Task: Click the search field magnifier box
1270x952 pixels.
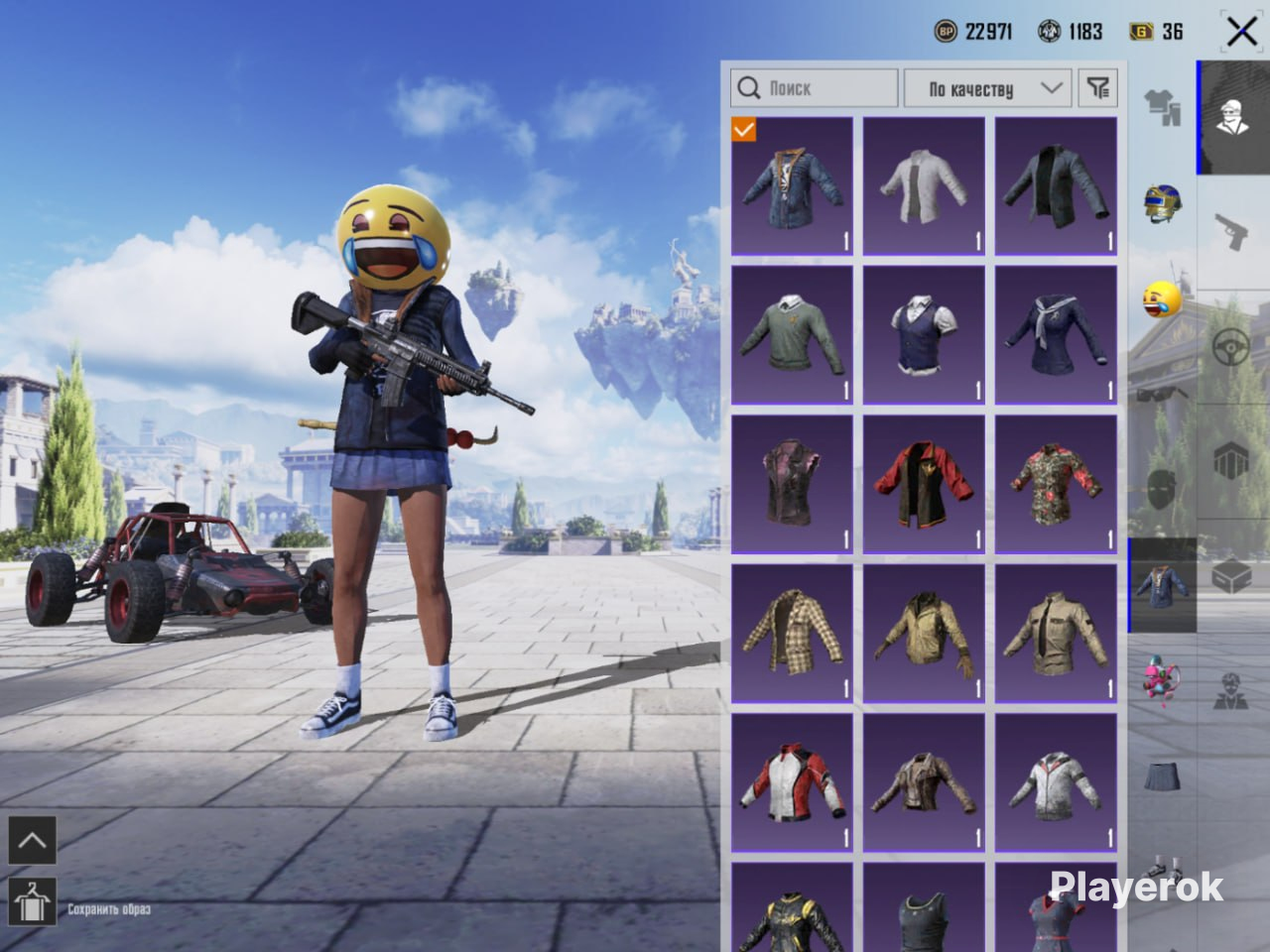Action: 815,88
